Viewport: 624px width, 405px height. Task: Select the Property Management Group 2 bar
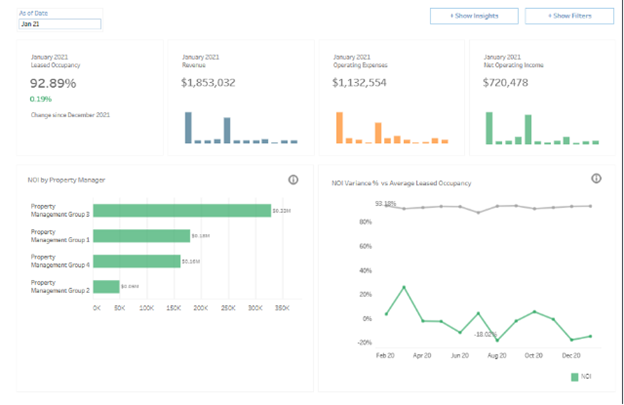[107, 286]
